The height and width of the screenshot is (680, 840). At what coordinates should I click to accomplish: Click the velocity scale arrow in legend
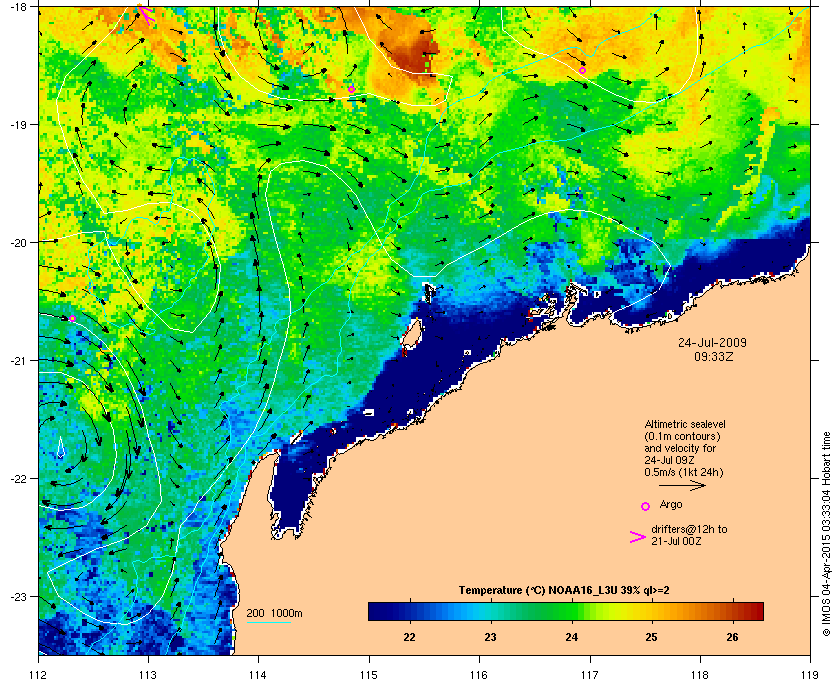coord(682,486)
